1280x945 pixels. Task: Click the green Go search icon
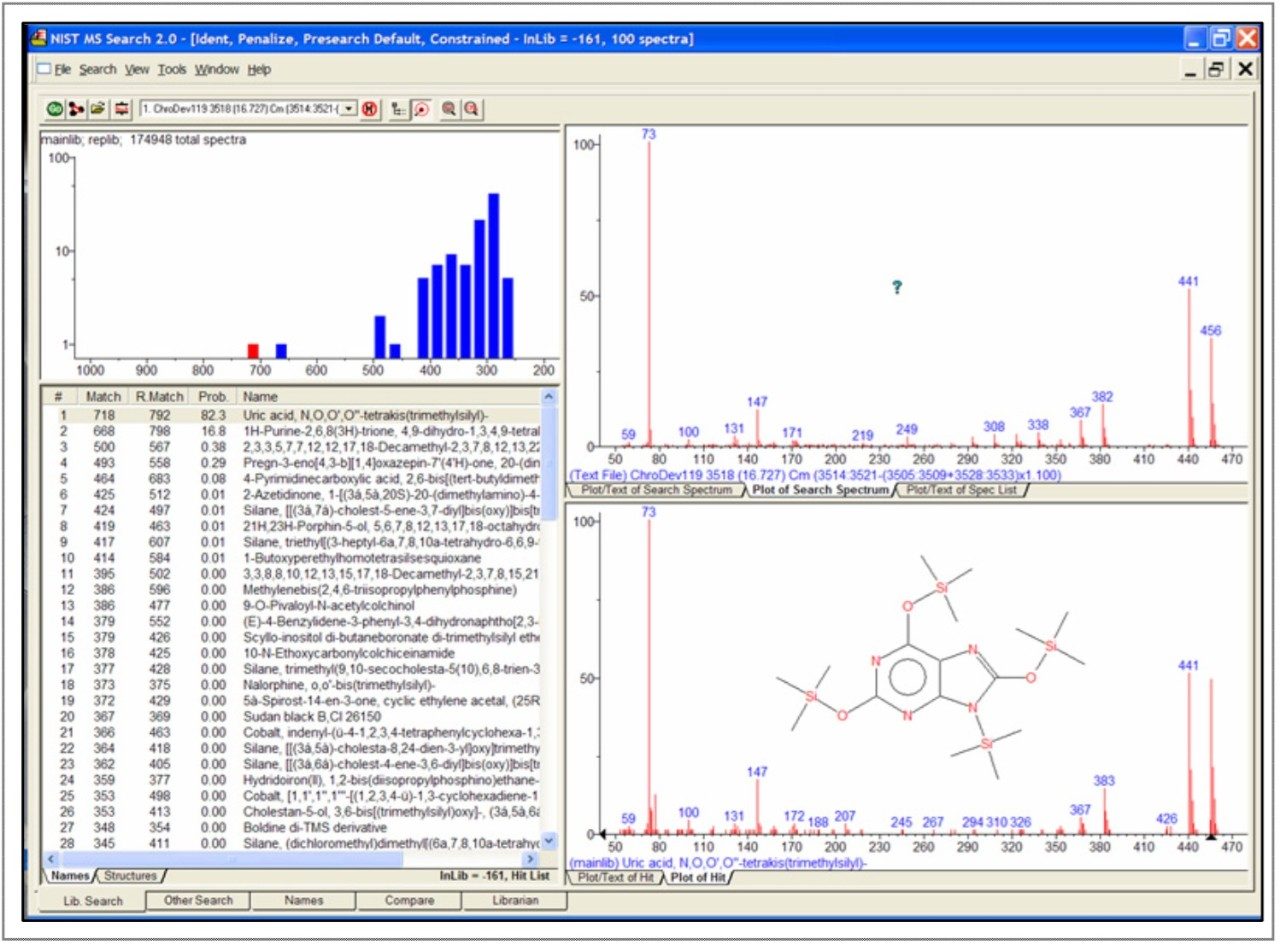[55, 109]
